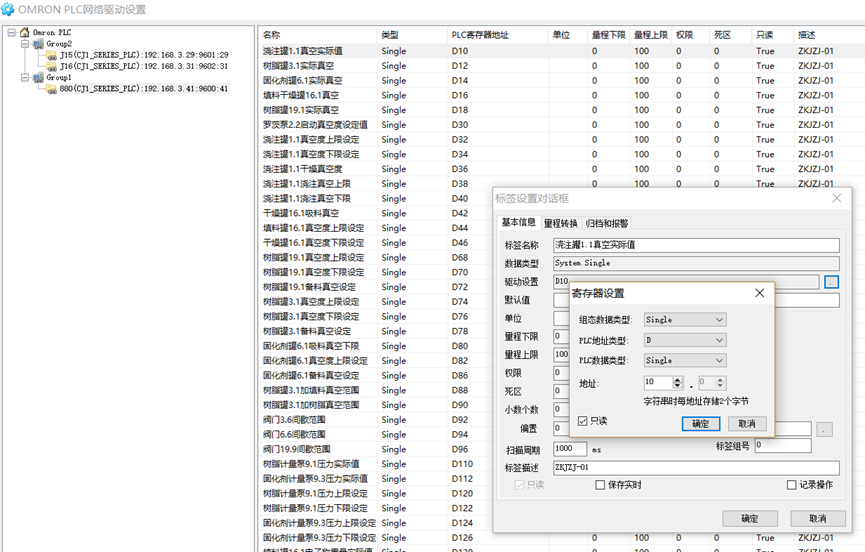Click 取消 in 寄存器设置 dialog
This screenshot has width=865, height=552.
point(747,424)
